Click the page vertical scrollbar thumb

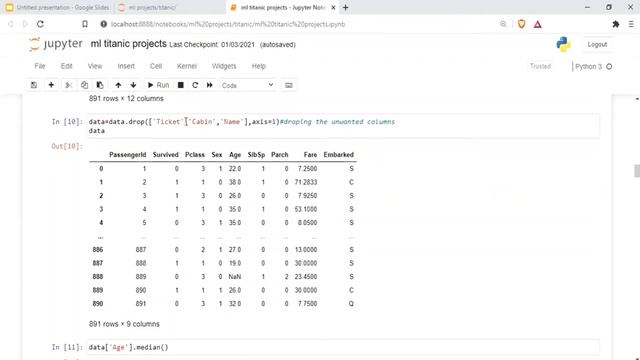[x=637, y=171]
